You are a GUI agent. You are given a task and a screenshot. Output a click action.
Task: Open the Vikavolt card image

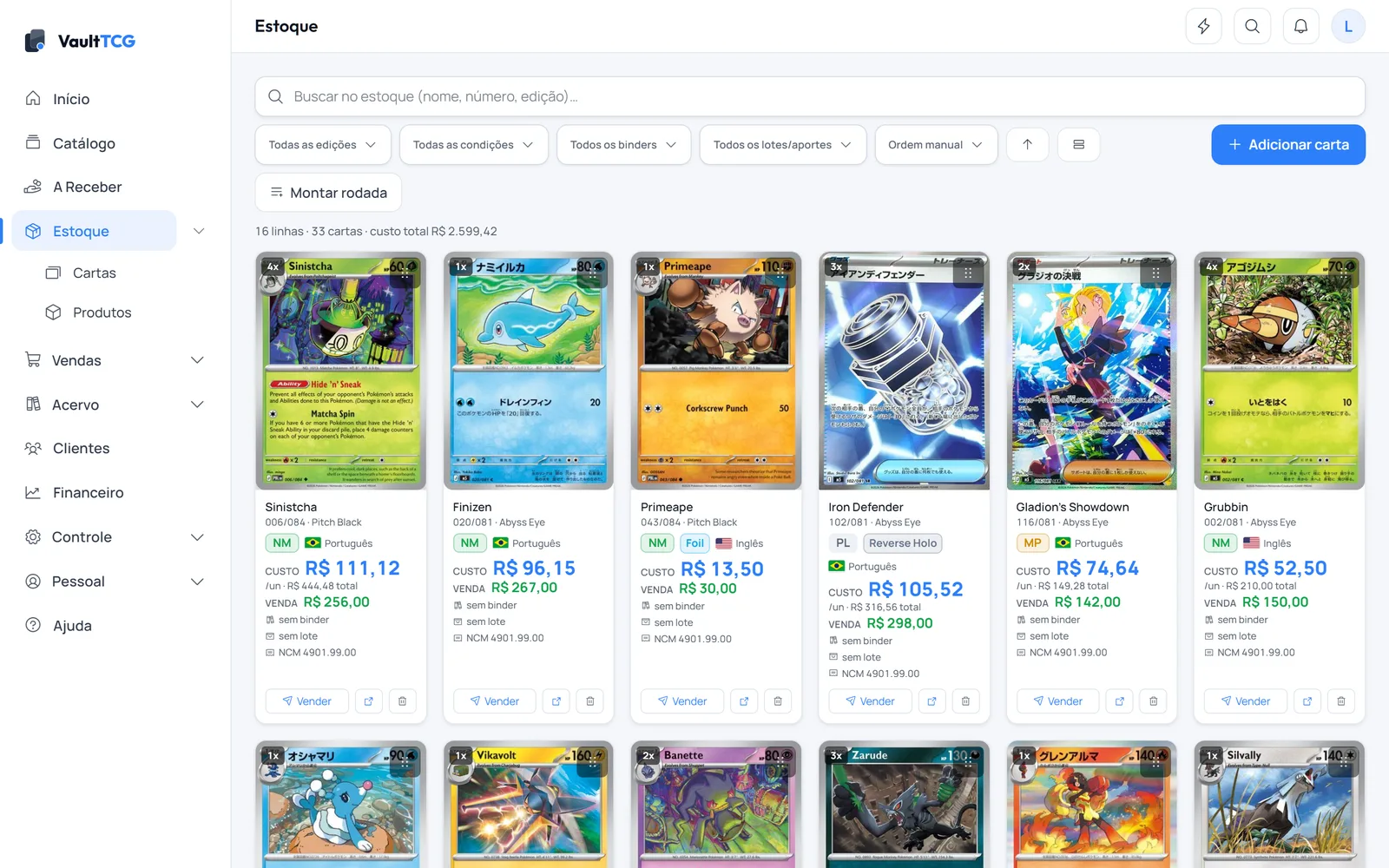(529, 805)
